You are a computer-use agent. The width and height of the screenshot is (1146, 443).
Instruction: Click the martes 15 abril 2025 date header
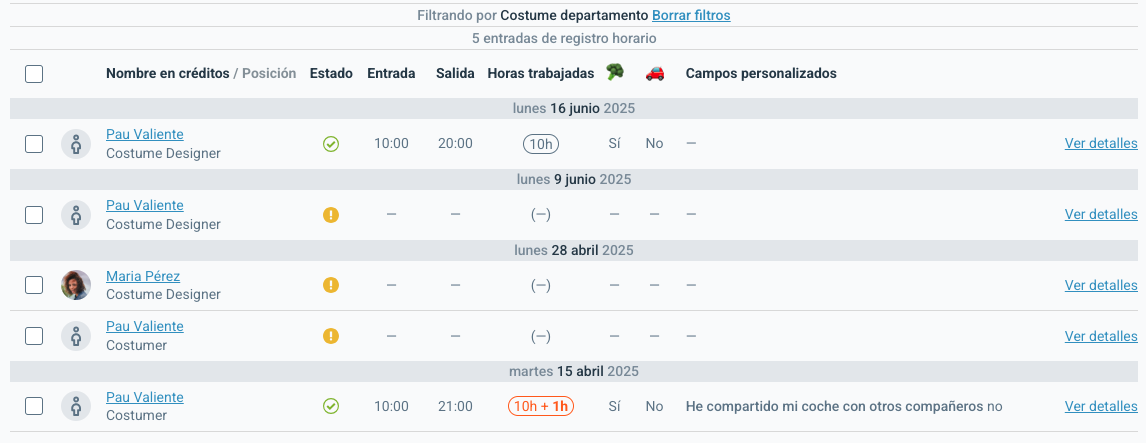[x=574, y=371]
